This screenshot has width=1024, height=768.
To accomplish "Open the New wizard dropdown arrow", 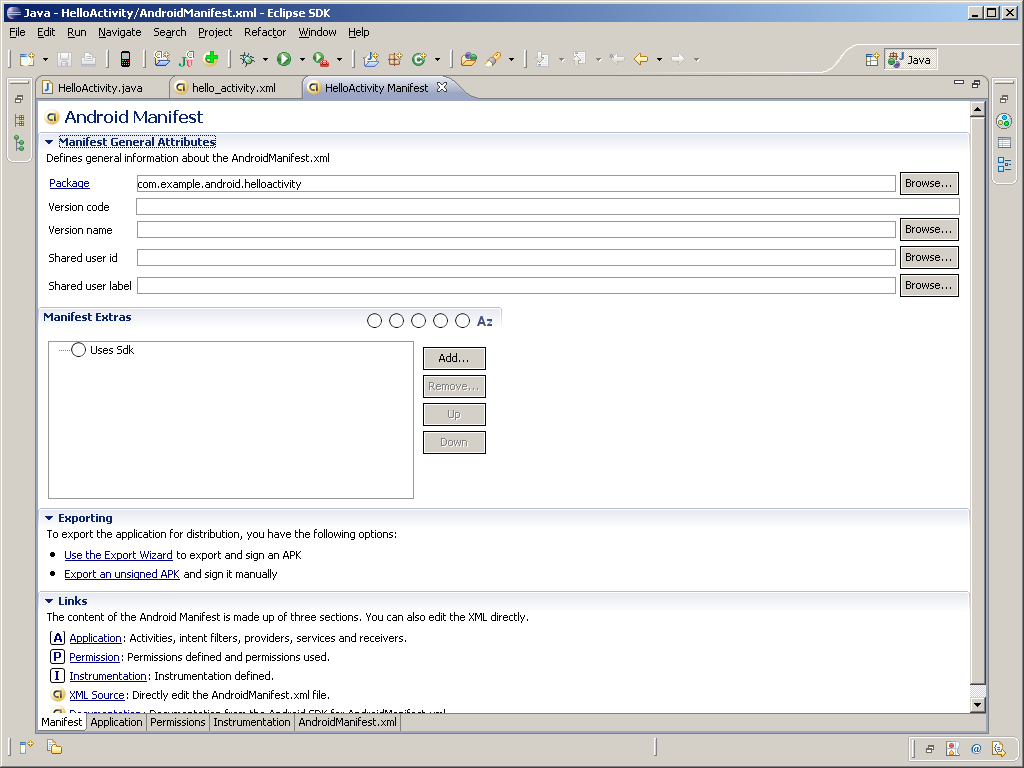I will click(x=45, y=59).
